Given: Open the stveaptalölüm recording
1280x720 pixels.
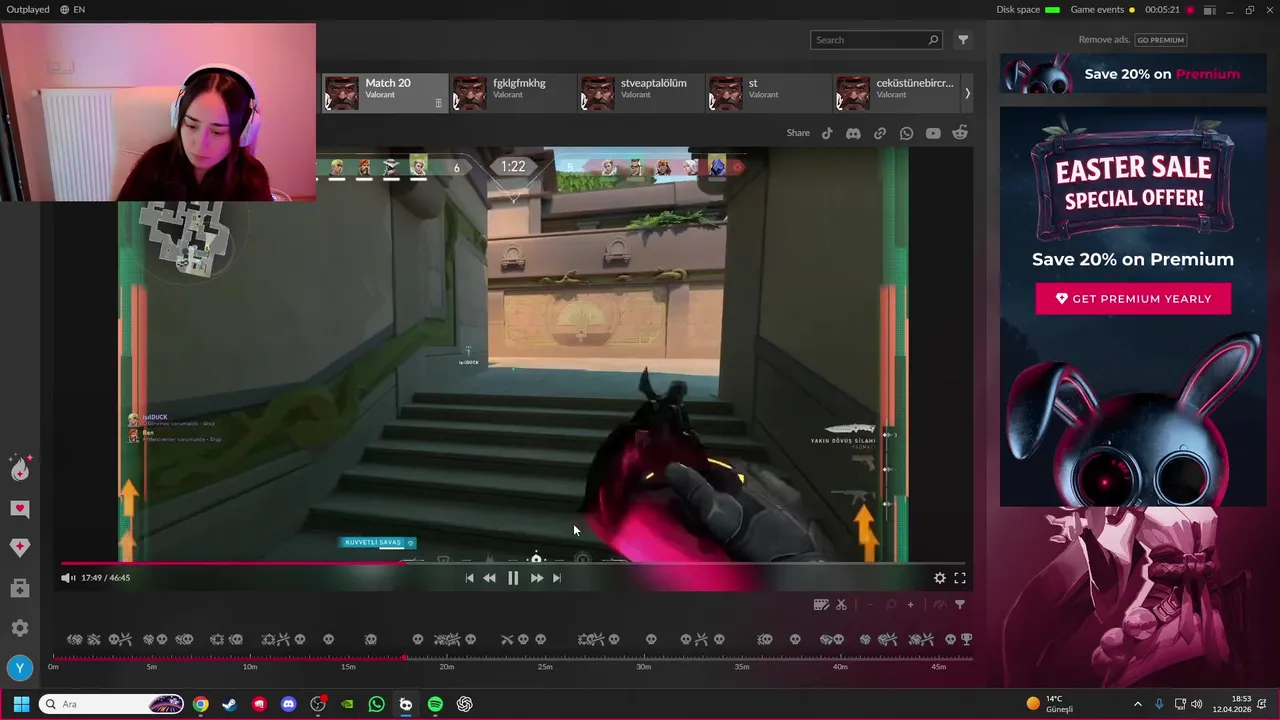Looking at the screenshot, I should pyautogui.click(x=640, y=92).
